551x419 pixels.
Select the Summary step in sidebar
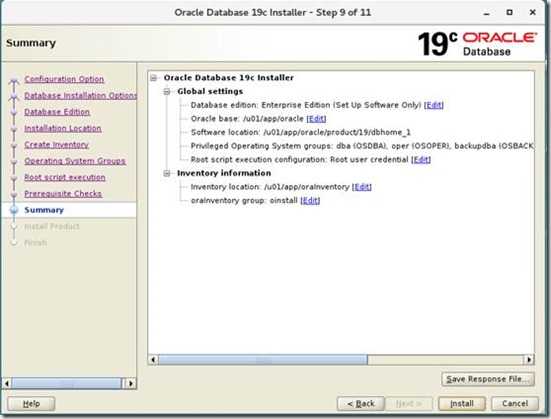coord(44,210)
